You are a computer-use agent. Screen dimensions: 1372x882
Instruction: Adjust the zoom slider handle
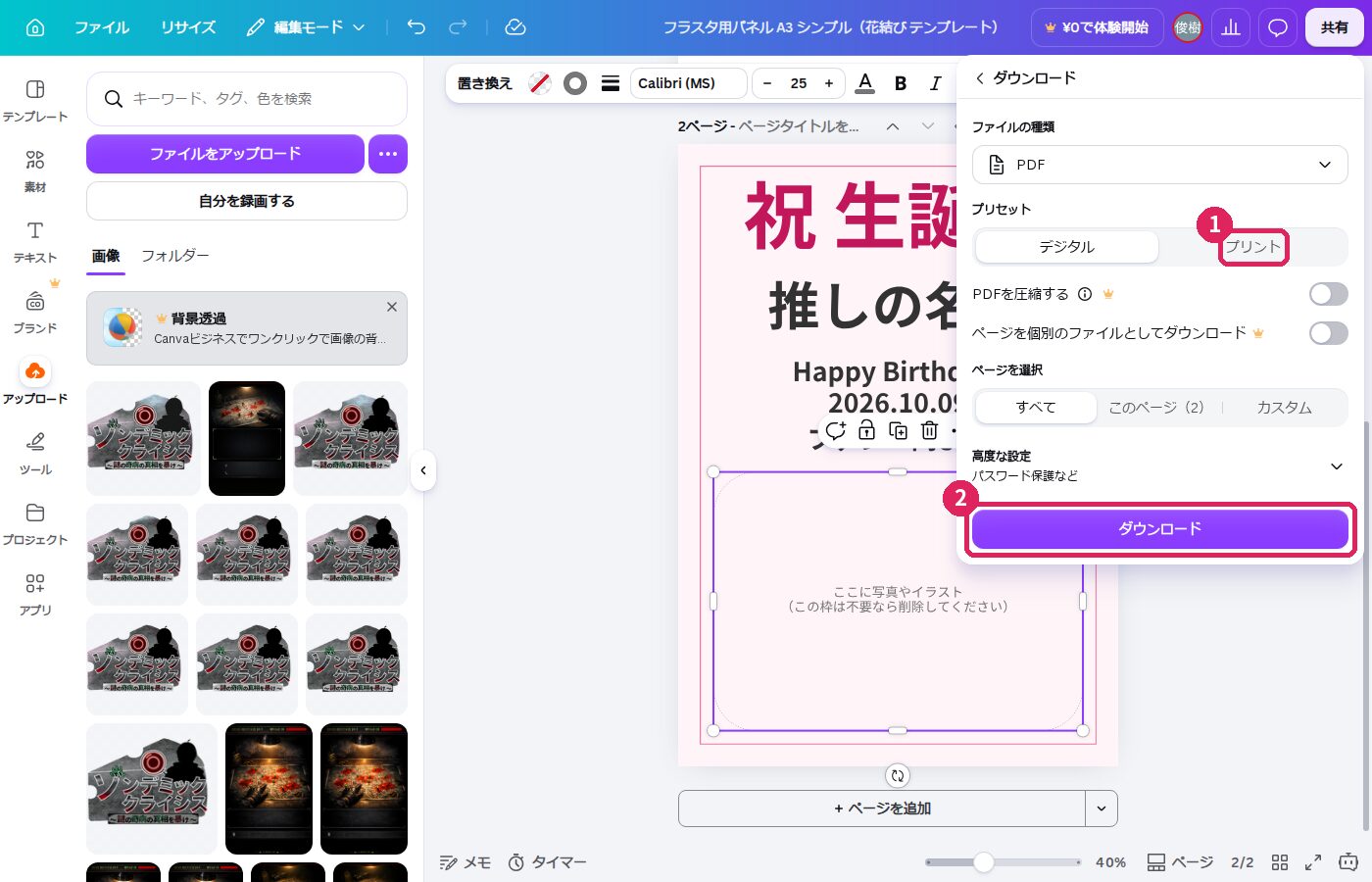coord(984,862)
